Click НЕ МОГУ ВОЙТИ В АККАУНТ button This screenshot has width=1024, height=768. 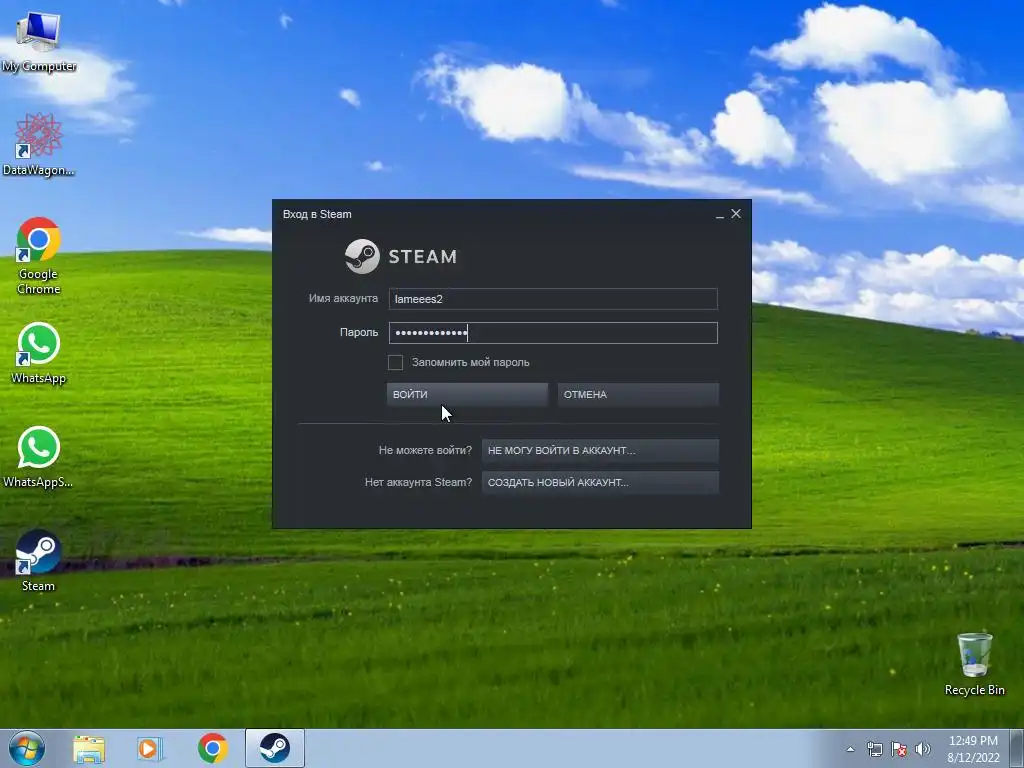click(x=600, y=451)
